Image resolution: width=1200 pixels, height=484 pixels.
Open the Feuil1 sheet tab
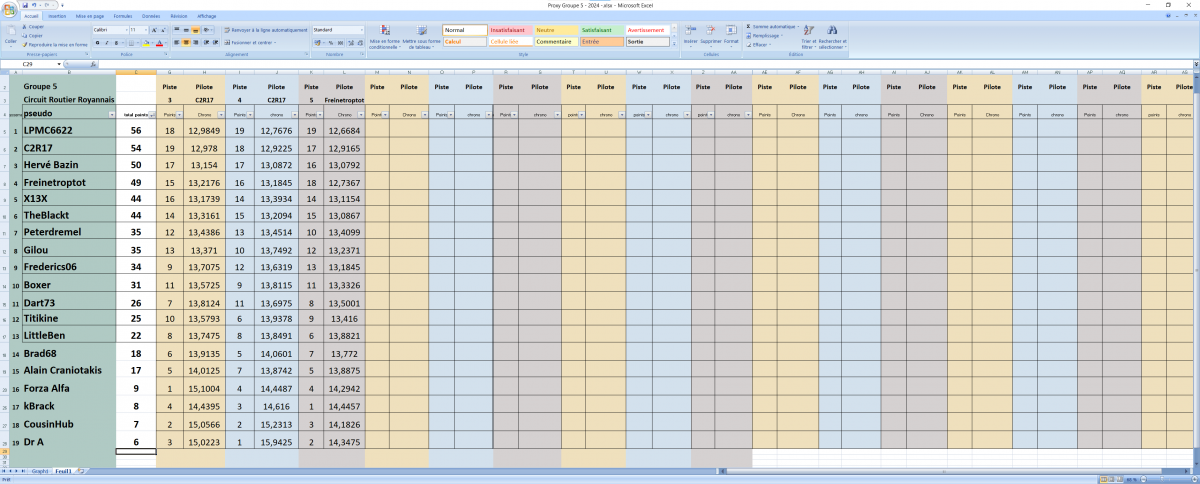[63, 470]
